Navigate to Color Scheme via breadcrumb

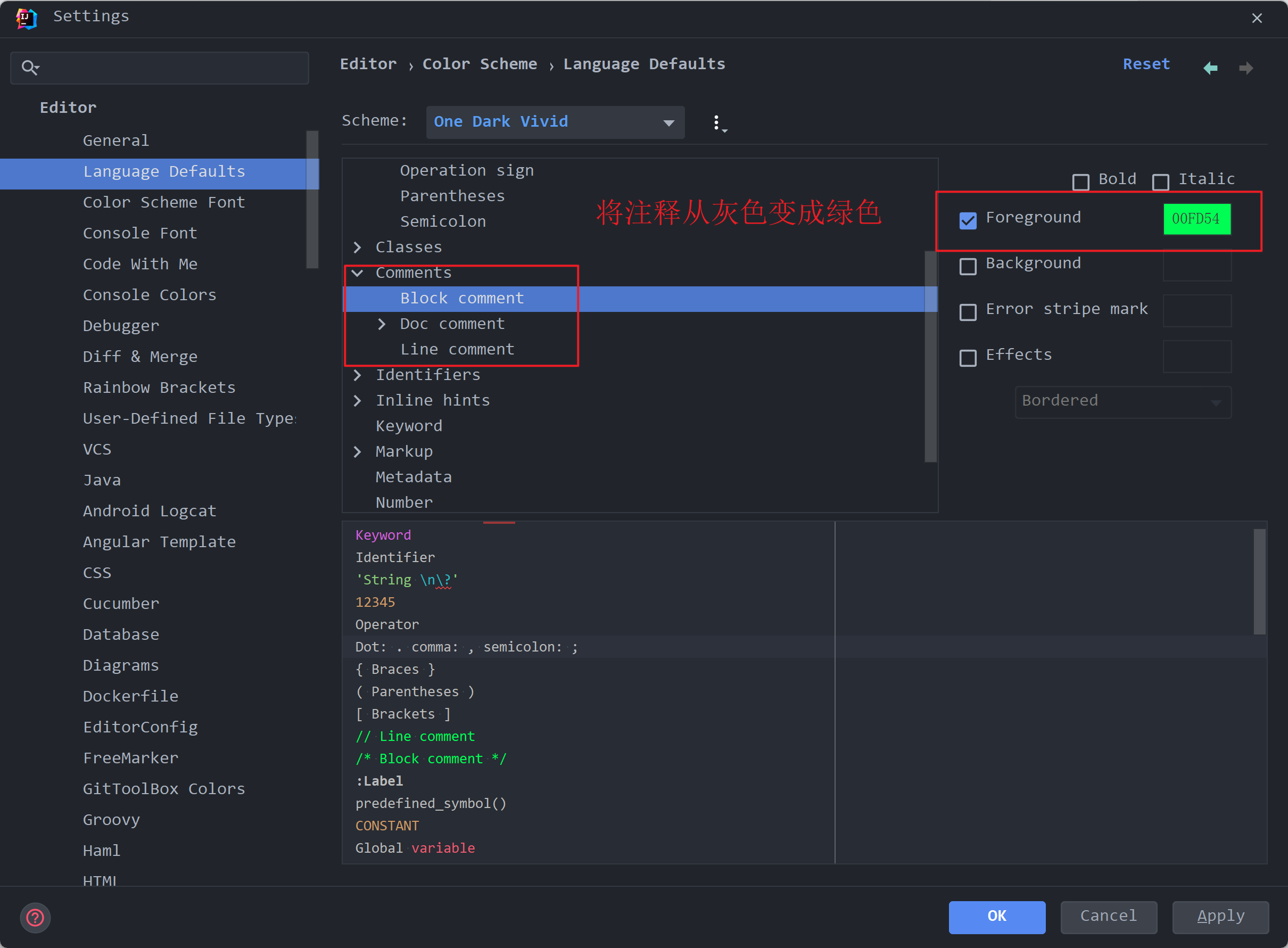pyautogui.click(x=480, y=64)
